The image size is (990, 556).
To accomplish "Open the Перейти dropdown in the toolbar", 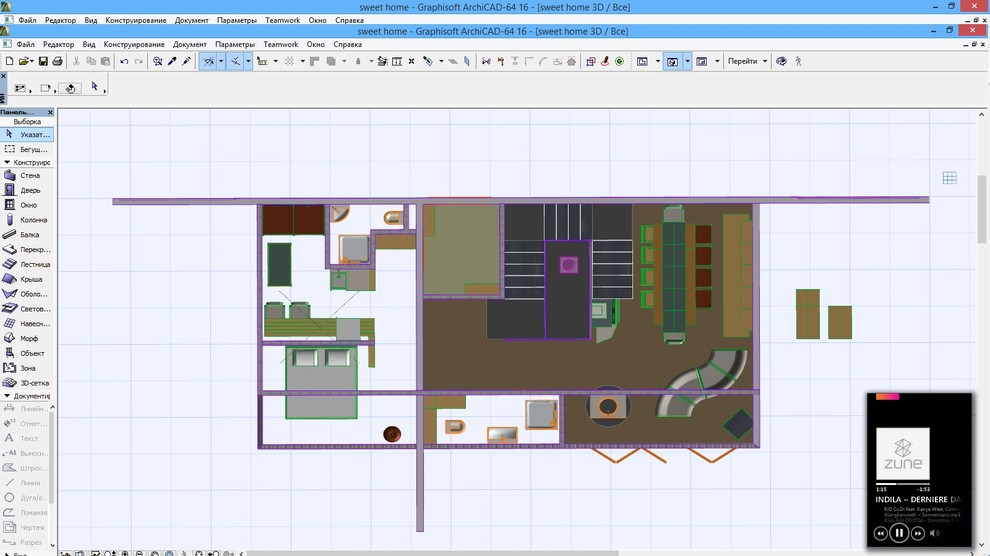I will (x=747, y=62).
